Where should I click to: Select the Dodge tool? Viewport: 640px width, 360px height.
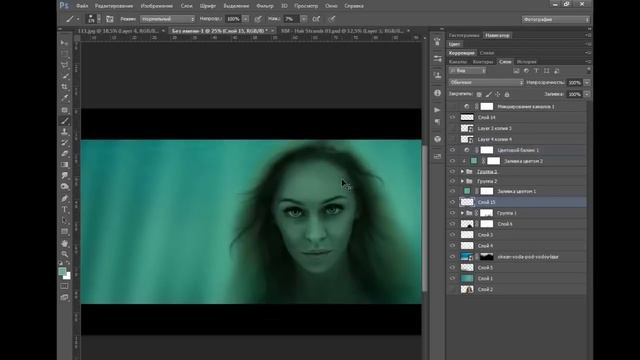[64, 187]
